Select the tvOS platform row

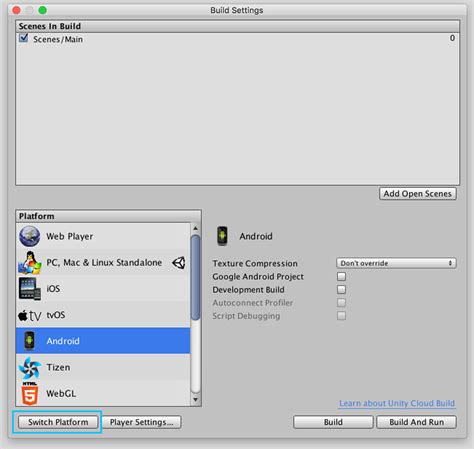click(103, 315)
